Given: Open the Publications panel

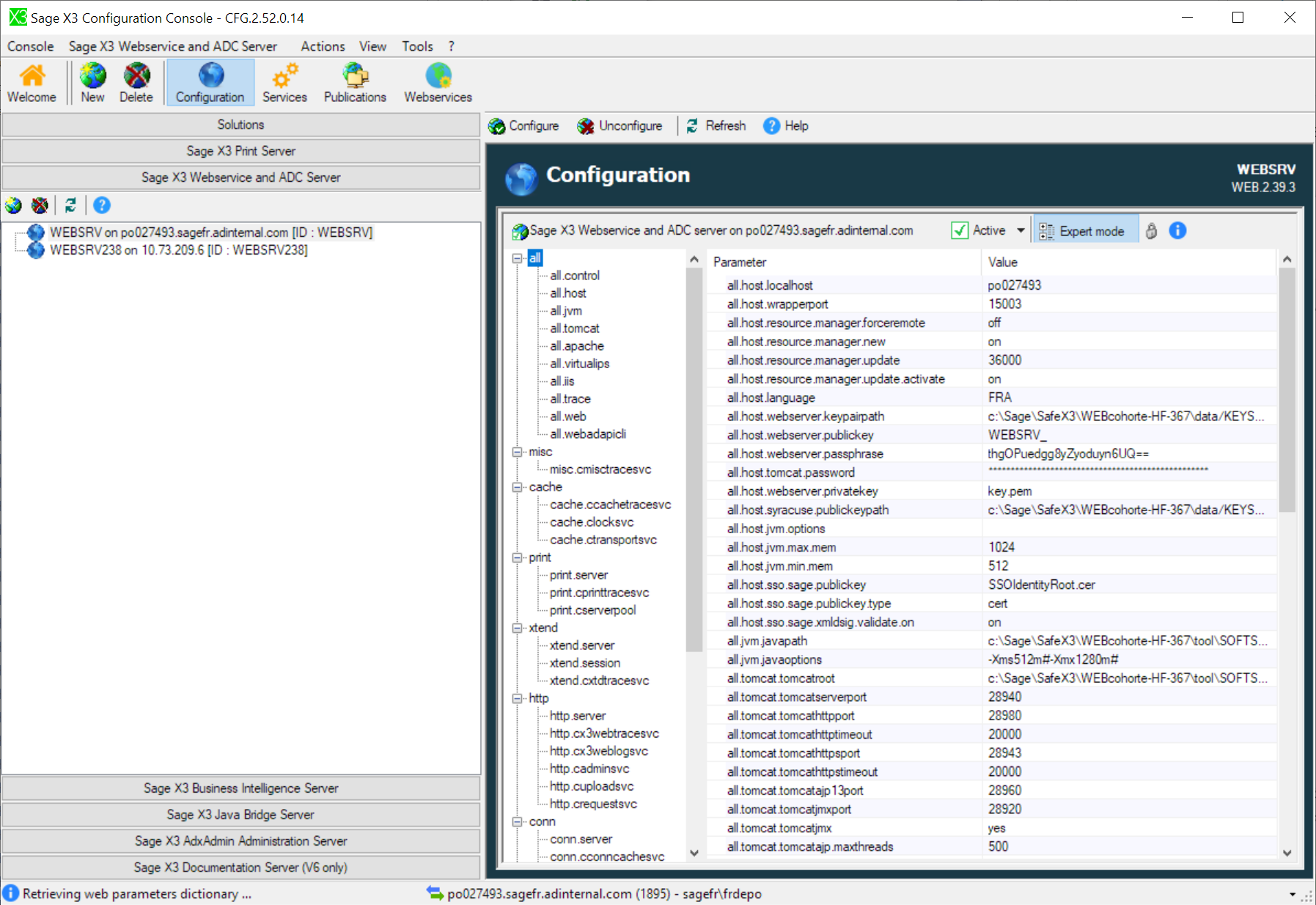Looking at the screenshot, I should click(354, 81).
